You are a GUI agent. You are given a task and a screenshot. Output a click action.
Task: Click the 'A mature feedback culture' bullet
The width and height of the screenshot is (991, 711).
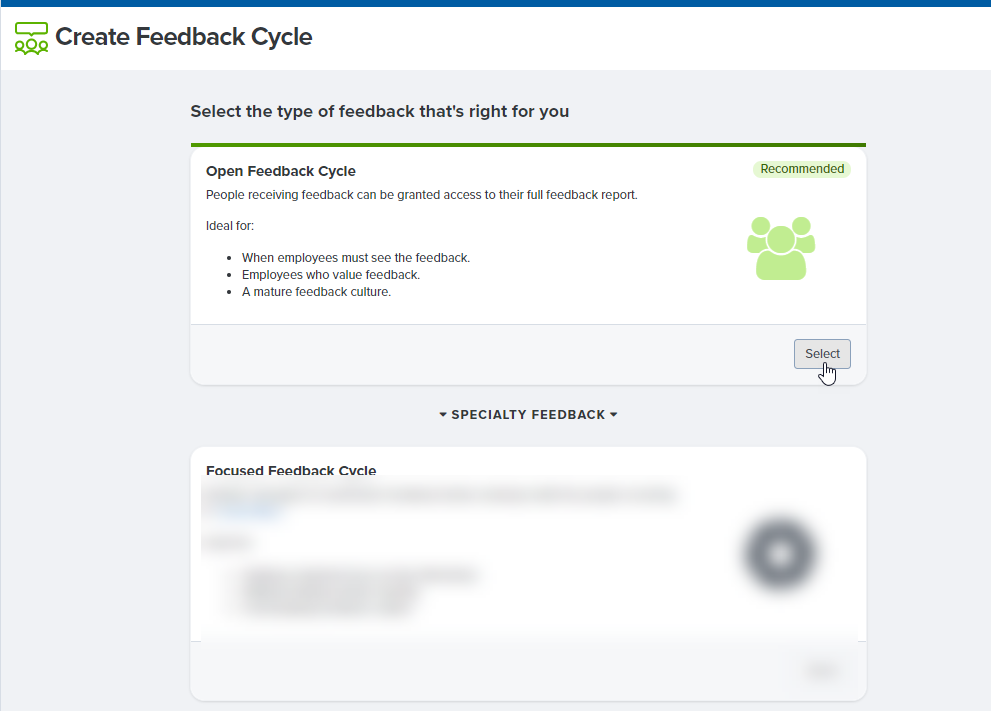(x=317, y=292)
